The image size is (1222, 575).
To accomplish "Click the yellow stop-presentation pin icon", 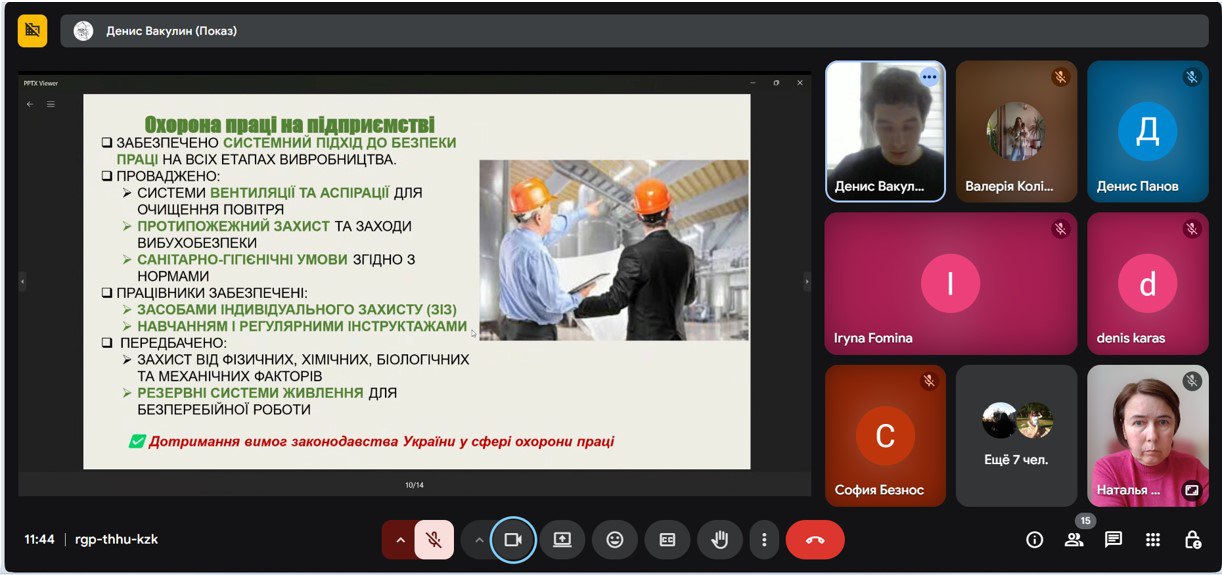I will tap(32, 31).
